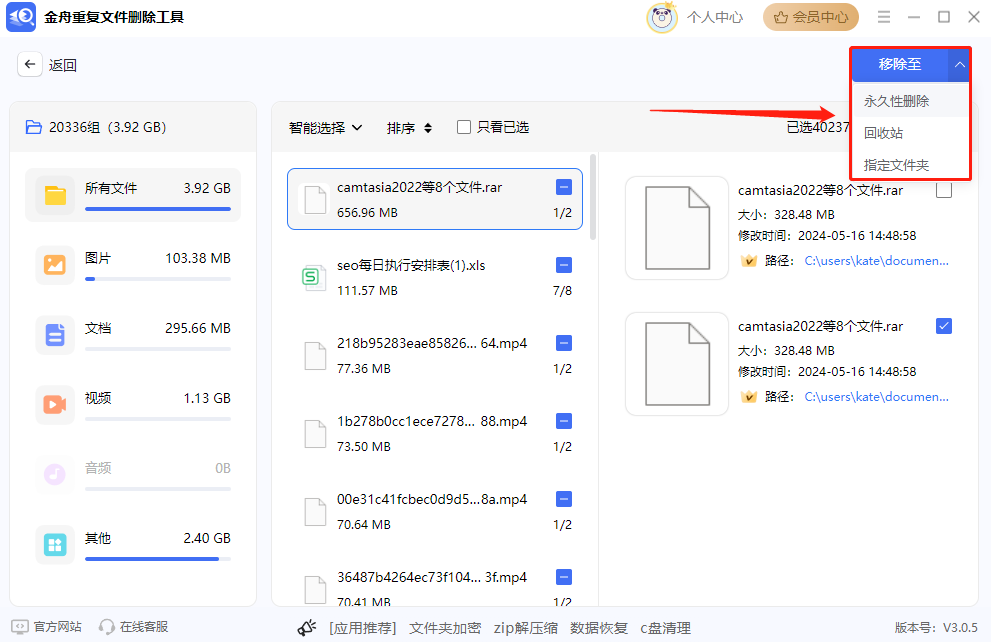
Task: Open the first file path link
Action: pos(876,261)
